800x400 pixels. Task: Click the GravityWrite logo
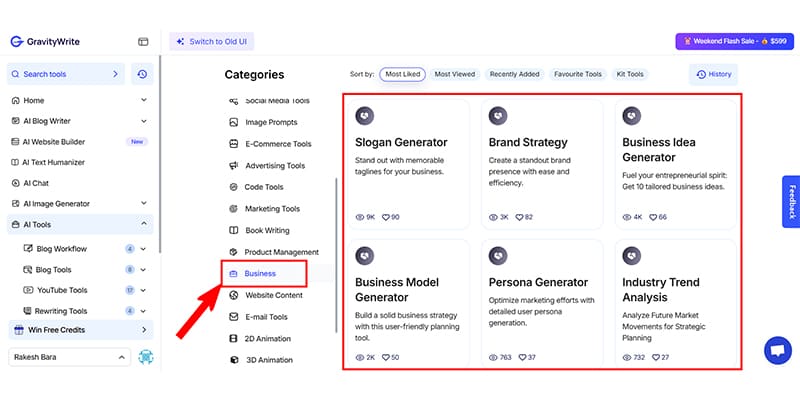point(45,42)
